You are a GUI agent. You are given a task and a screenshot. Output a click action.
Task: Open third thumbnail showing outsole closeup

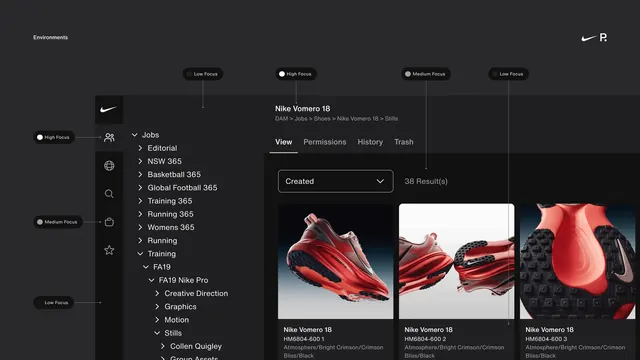tap(578, 261)
